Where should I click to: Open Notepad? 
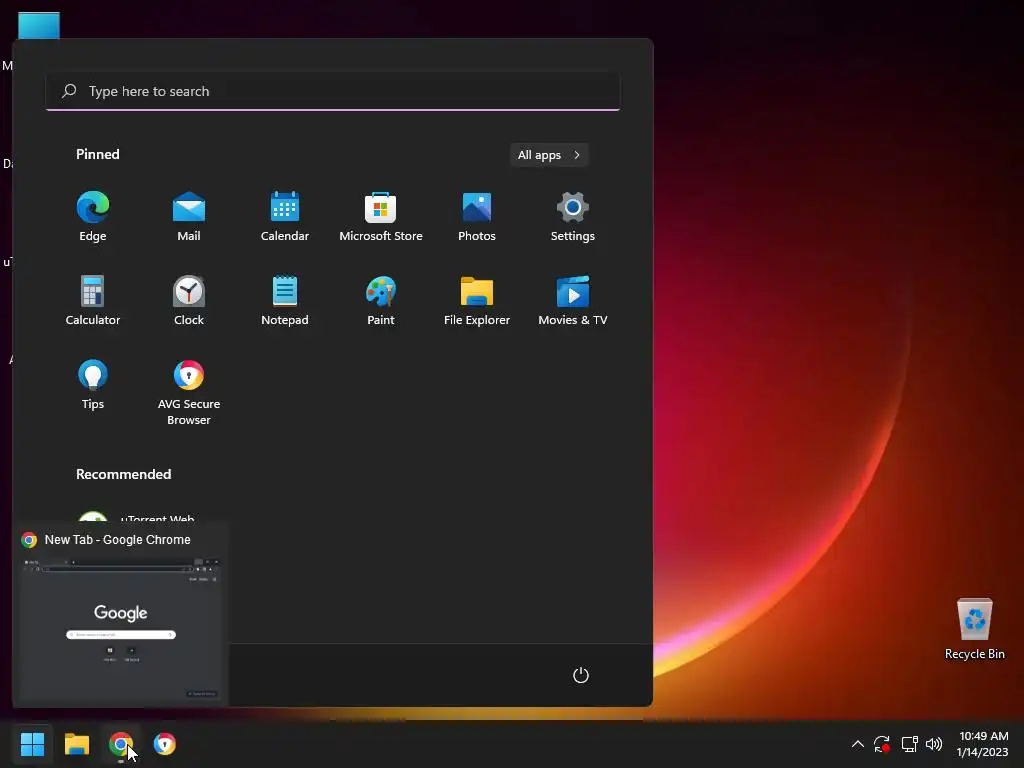(285, 300)
